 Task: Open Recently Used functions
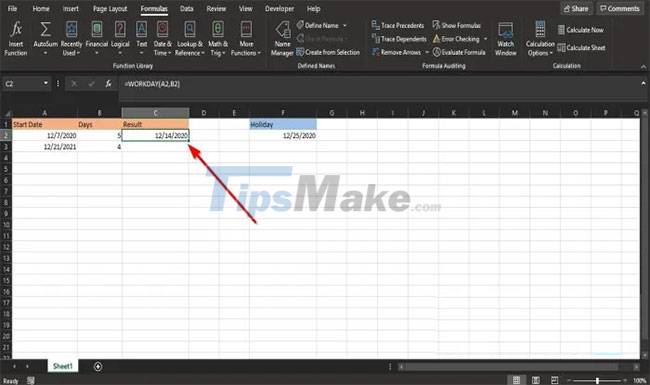tap(71, 39)
